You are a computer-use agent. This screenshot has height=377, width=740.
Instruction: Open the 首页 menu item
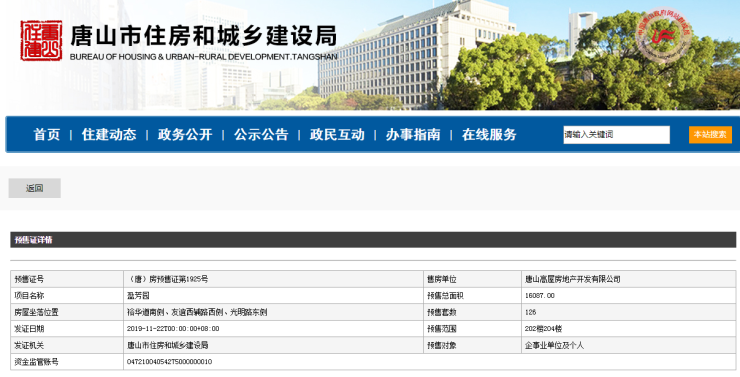click(x=47, y=134)
